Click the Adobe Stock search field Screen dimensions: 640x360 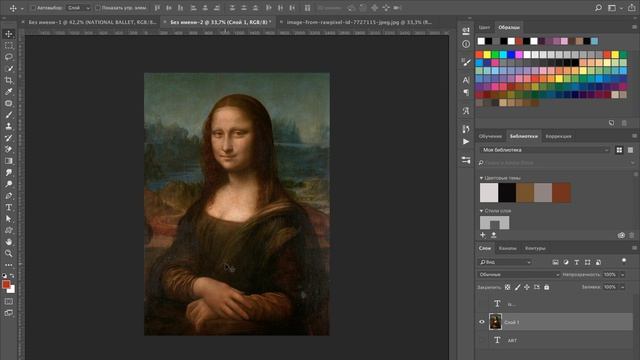pos(556,163)
